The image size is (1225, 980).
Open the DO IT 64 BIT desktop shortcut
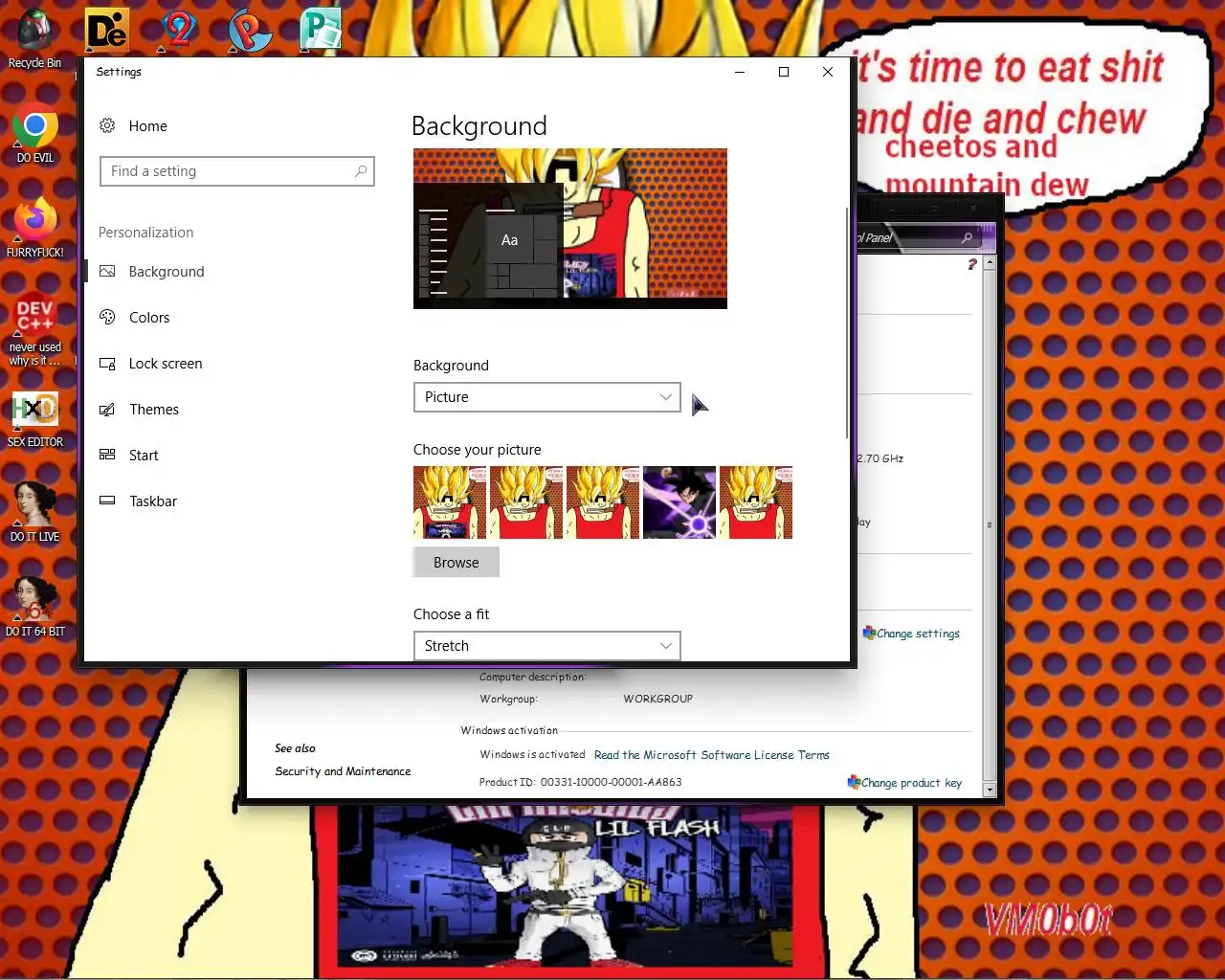tap(34, 607)
